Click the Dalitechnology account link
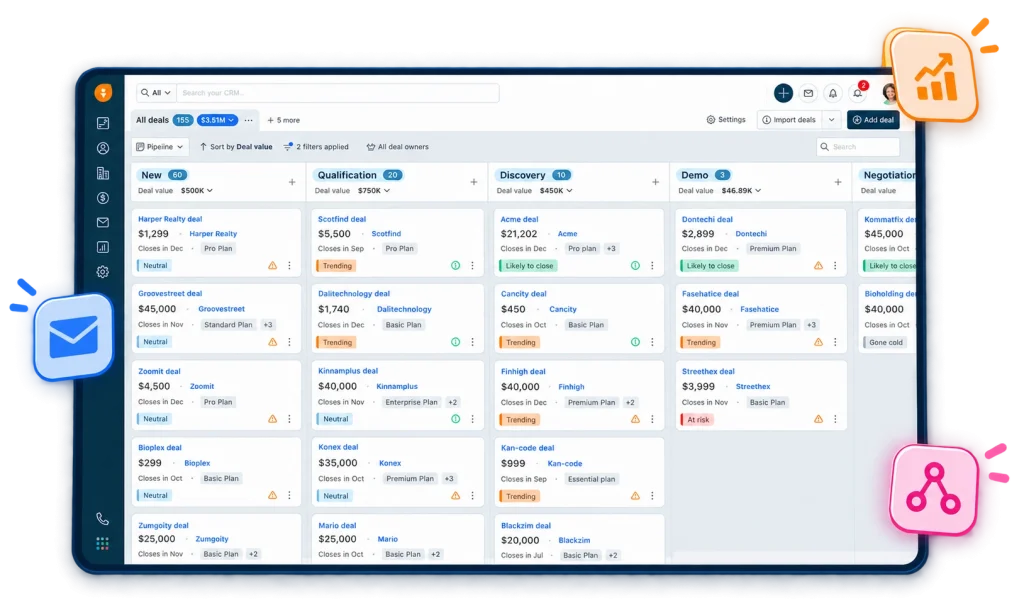 tap(404, 310)
